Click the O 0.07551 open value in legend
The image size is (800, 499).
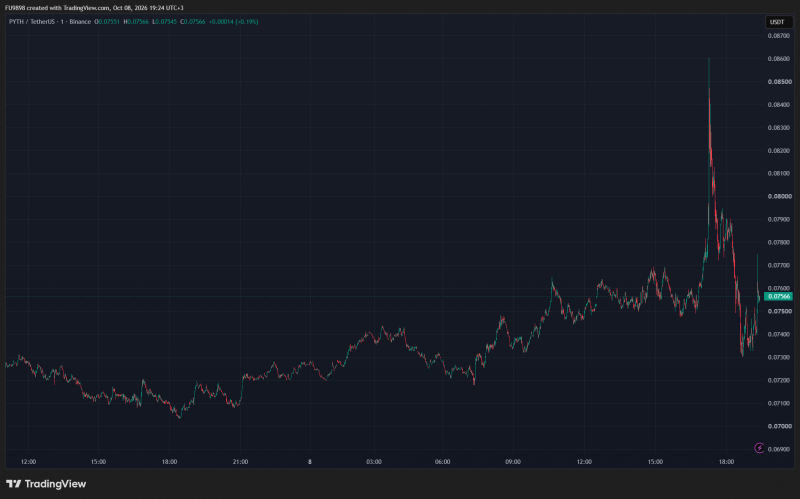(107, 22)
